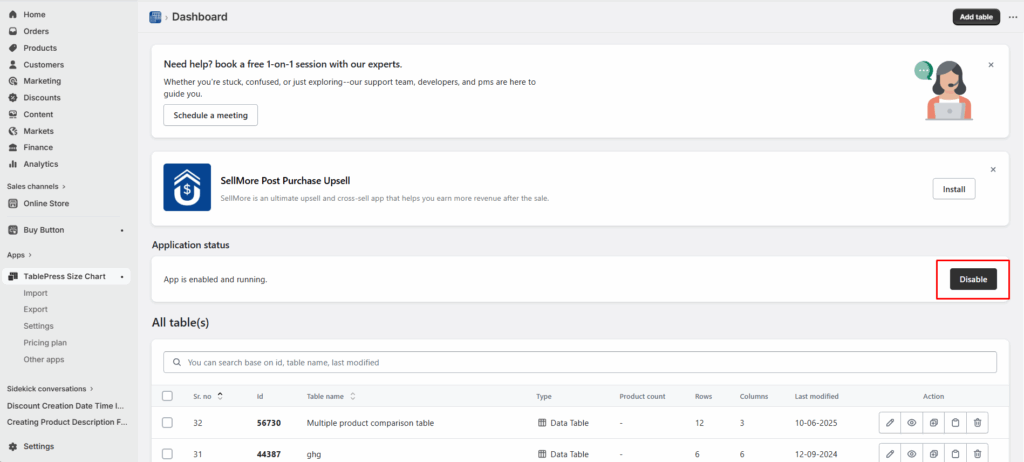Select the checkbox for row 32
This screenshot has width=1024, height=462.
pos(167,423)
